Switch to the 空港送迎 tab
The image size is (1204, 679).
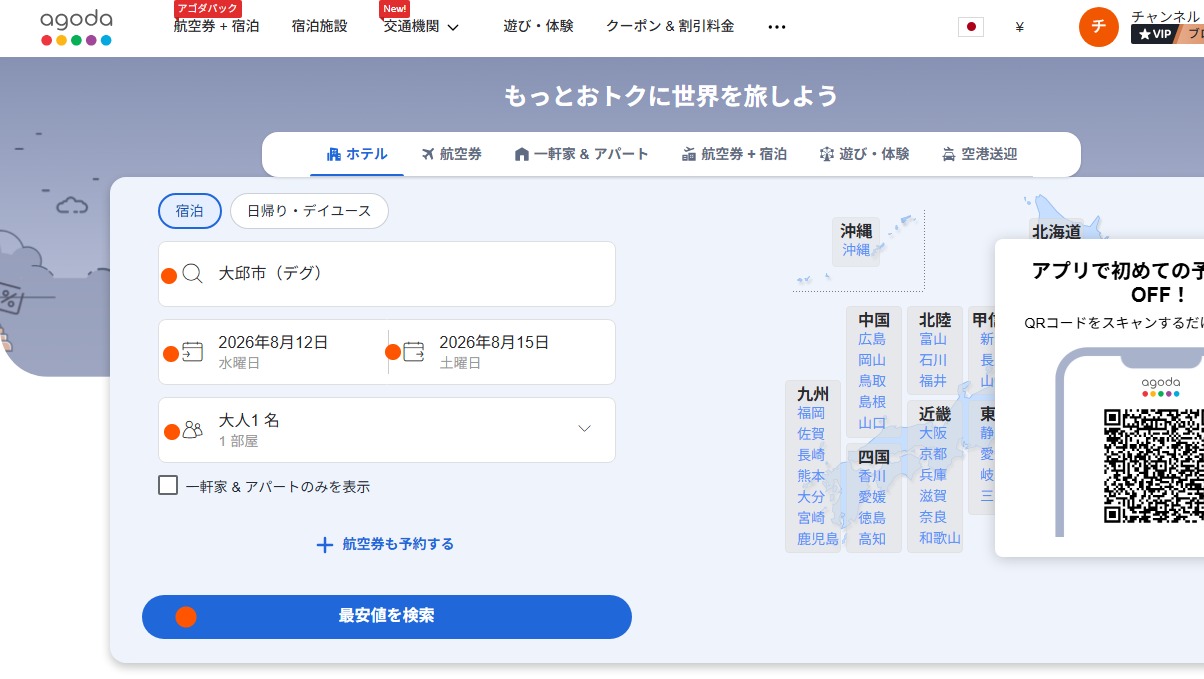point(979,154)
